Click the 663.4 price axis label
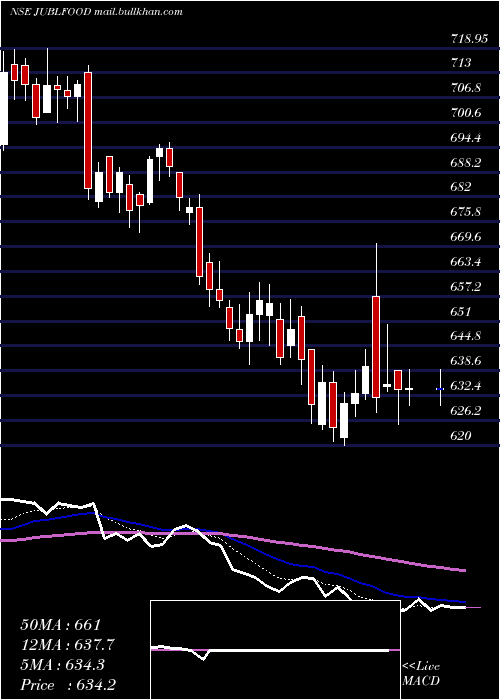Screen dimensions: 500x700 466,262
